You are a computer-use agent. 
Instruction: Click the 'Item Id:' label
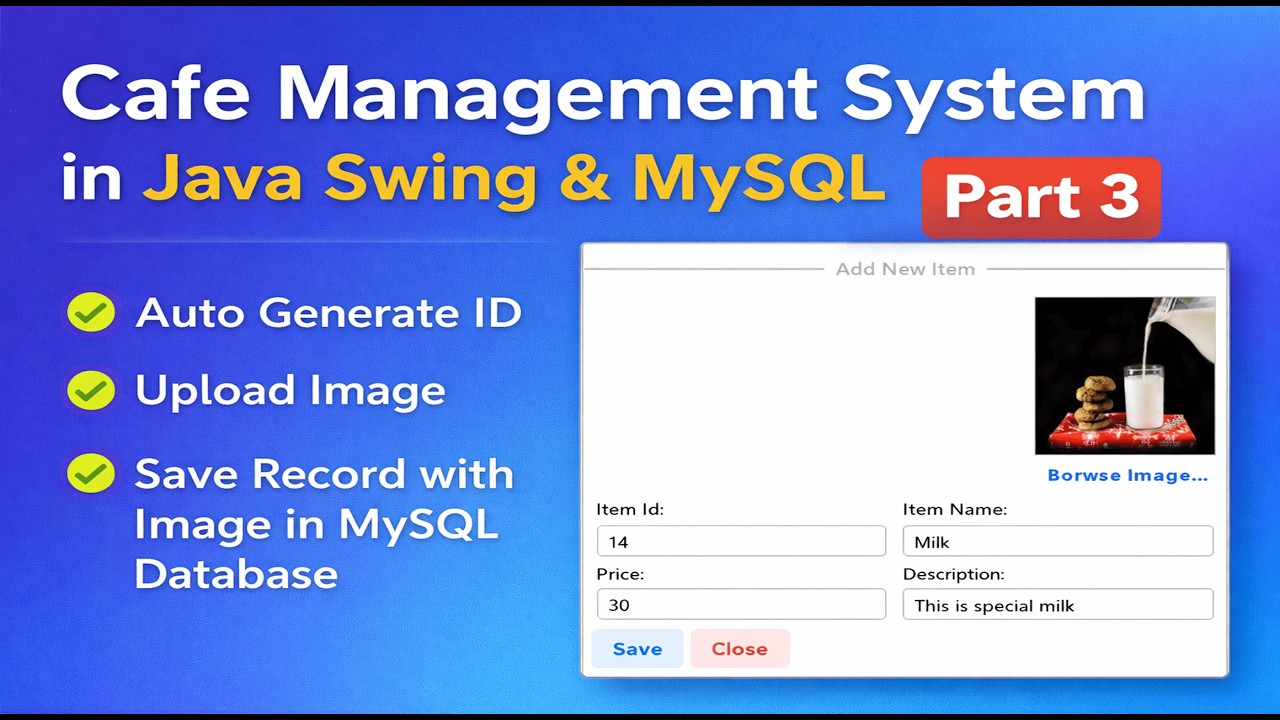(x=630, y=509)
